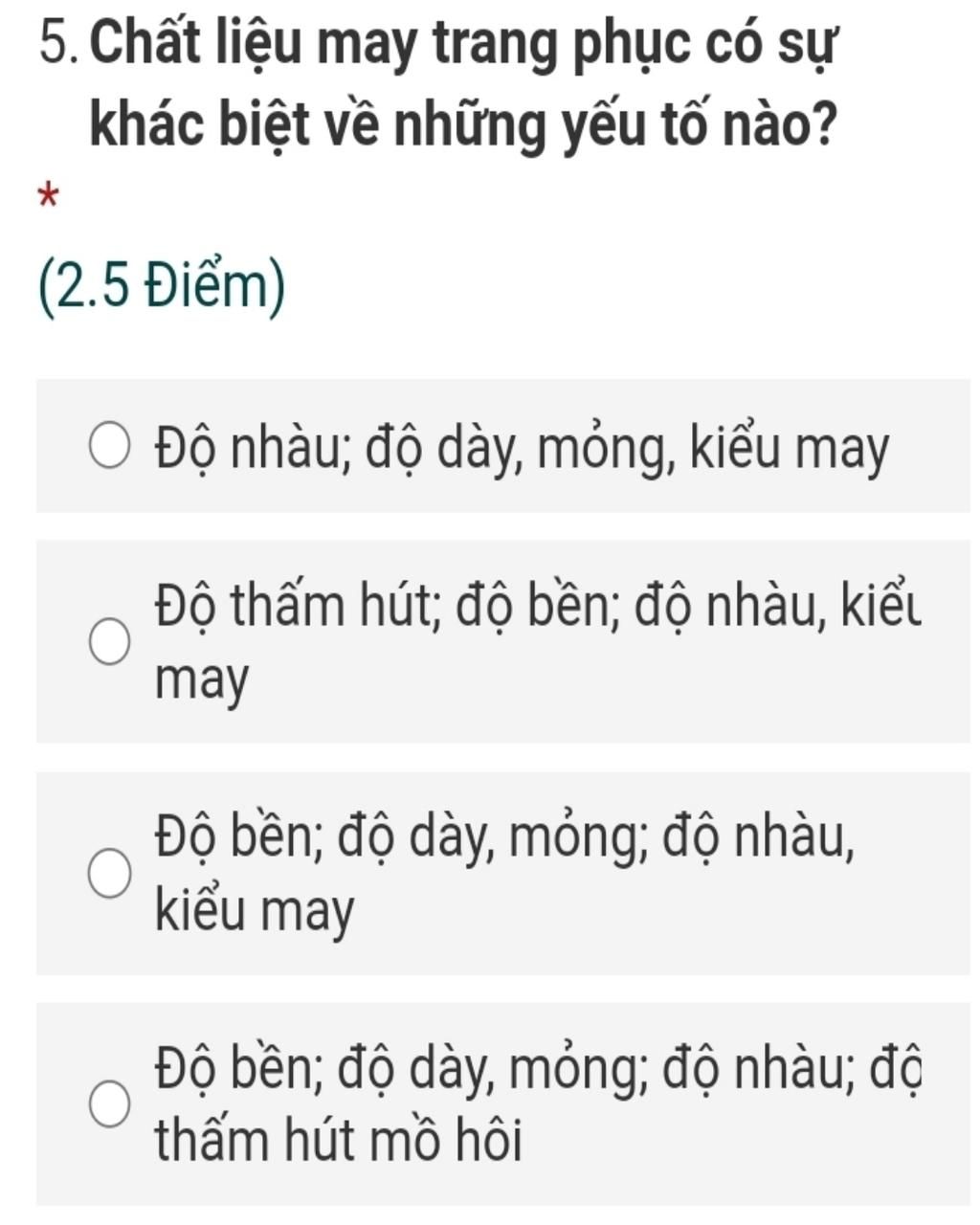Click answer text 'Độ nhàu; độ dày, mỏng, kiểu may'
Viewport: 980px width, 1225px height.
[x=523, y=450]
